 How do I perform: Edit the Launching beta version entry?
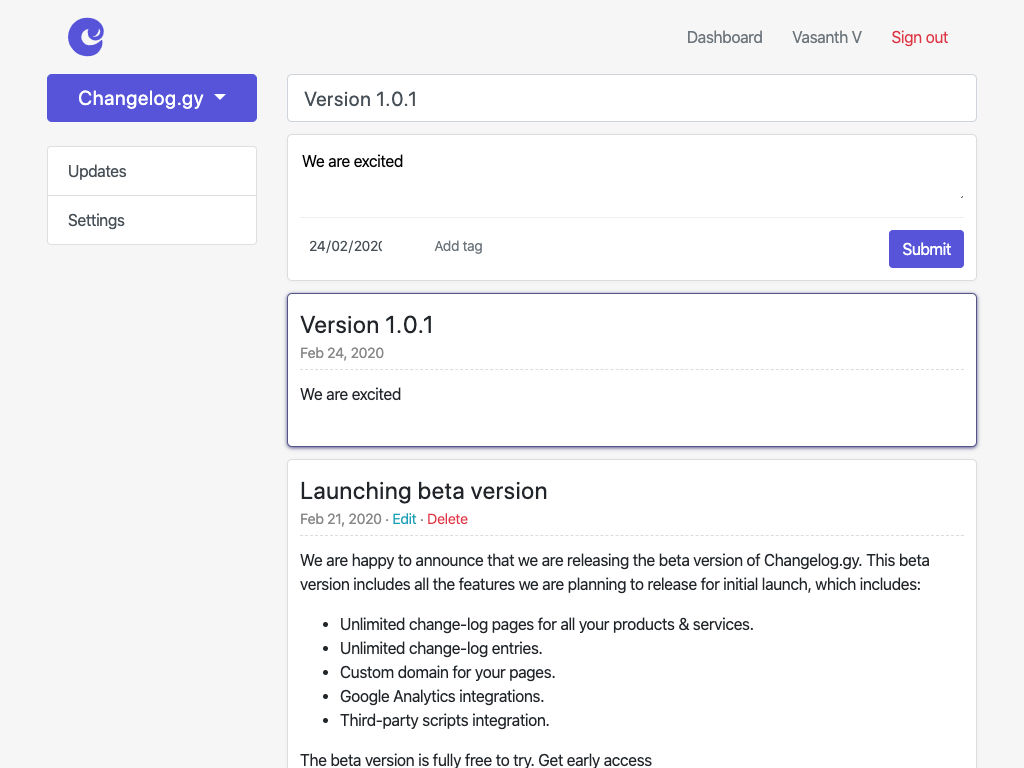coord(403,519)
